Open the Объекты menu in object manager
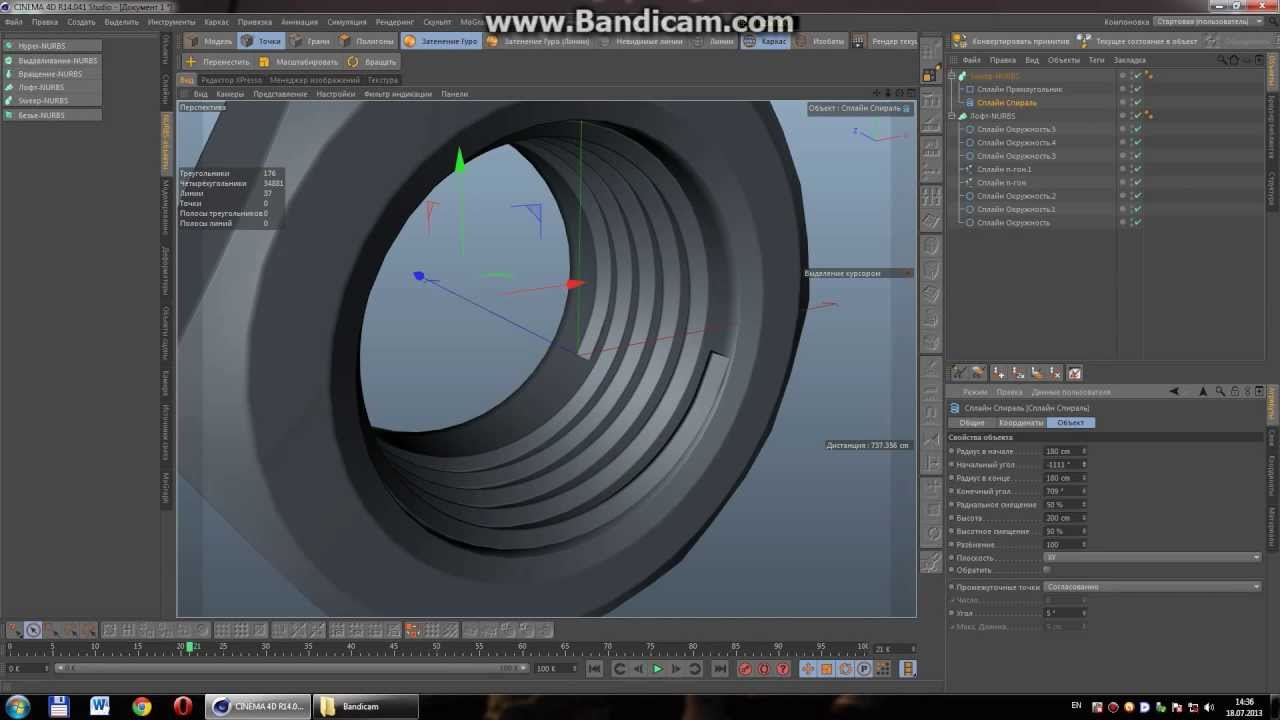 (x=1063, y=60)
